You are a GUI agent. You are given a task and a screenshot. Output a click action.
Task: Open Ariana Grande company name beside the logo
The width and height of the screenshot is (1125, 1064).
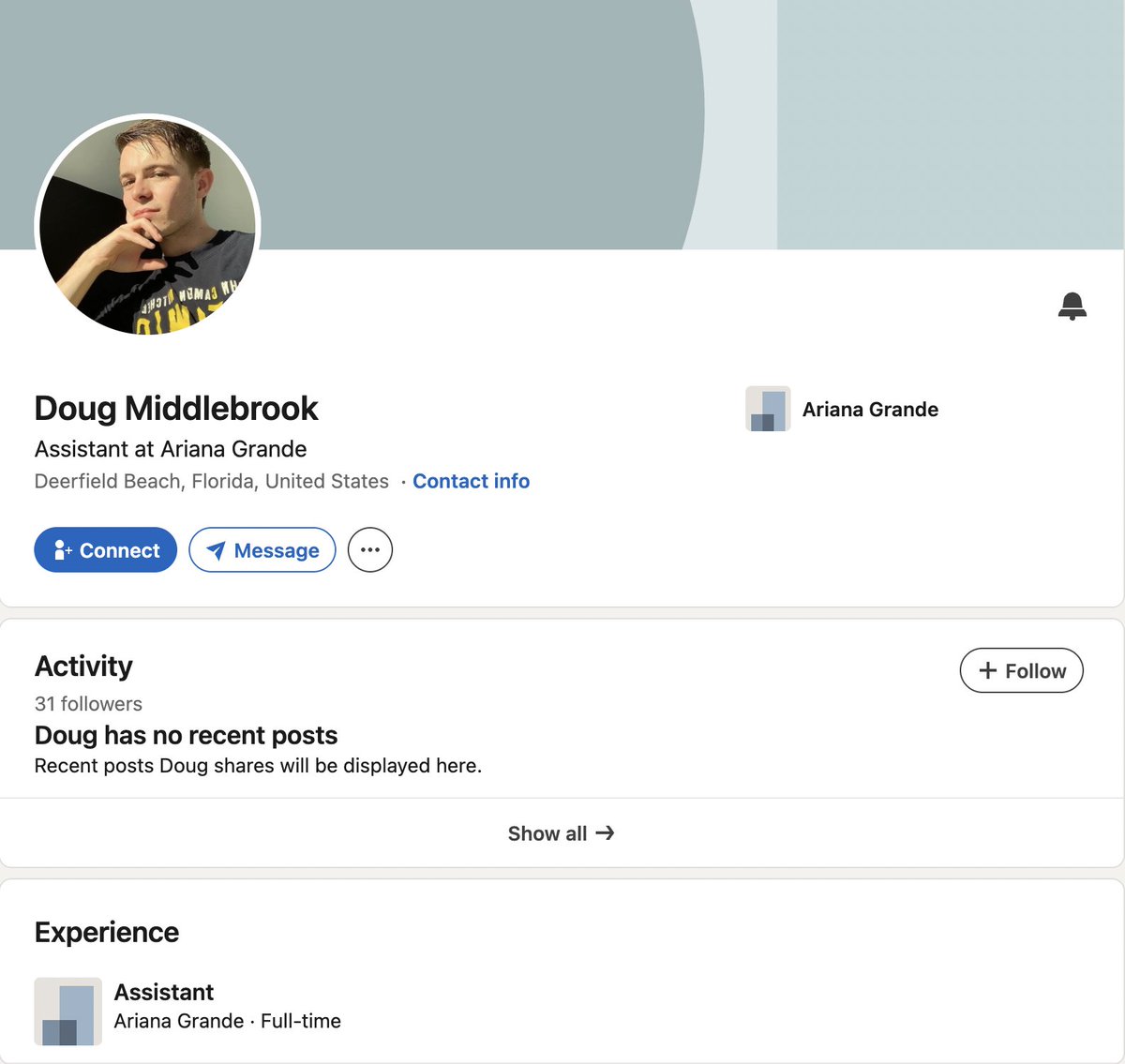click(x=870, y=410)
